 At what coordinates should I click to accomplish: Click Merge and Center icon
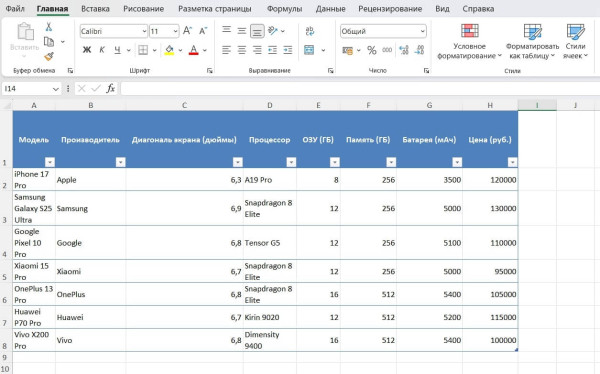309,50
